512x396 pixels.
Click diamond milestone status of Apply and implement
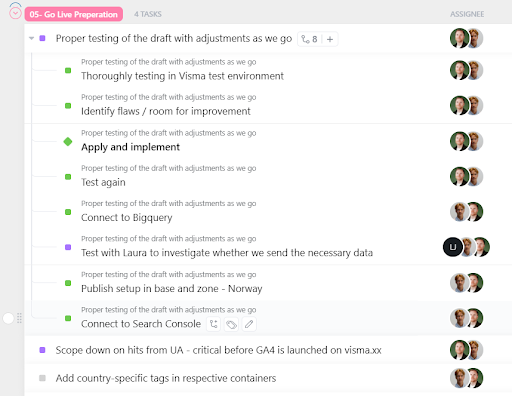68,141
